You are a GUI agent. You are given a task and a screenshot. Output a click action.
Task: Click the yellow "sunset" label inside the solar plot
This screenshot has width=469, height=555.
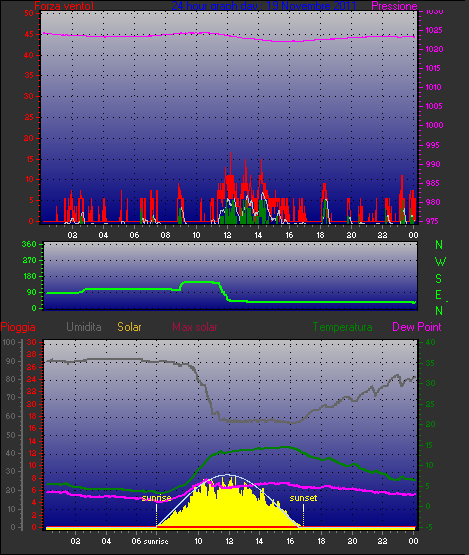[x=303, y=498]
